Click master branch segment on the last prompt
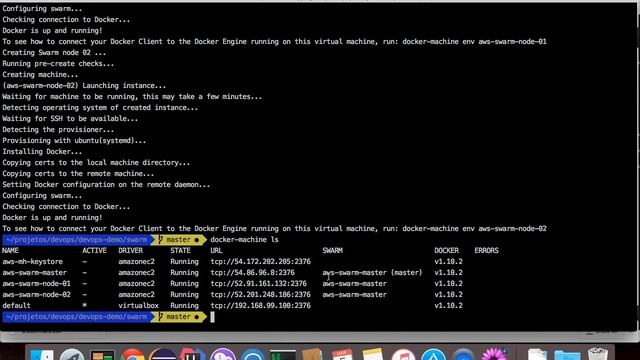640x360 pixels. click(x=178, y=317)
